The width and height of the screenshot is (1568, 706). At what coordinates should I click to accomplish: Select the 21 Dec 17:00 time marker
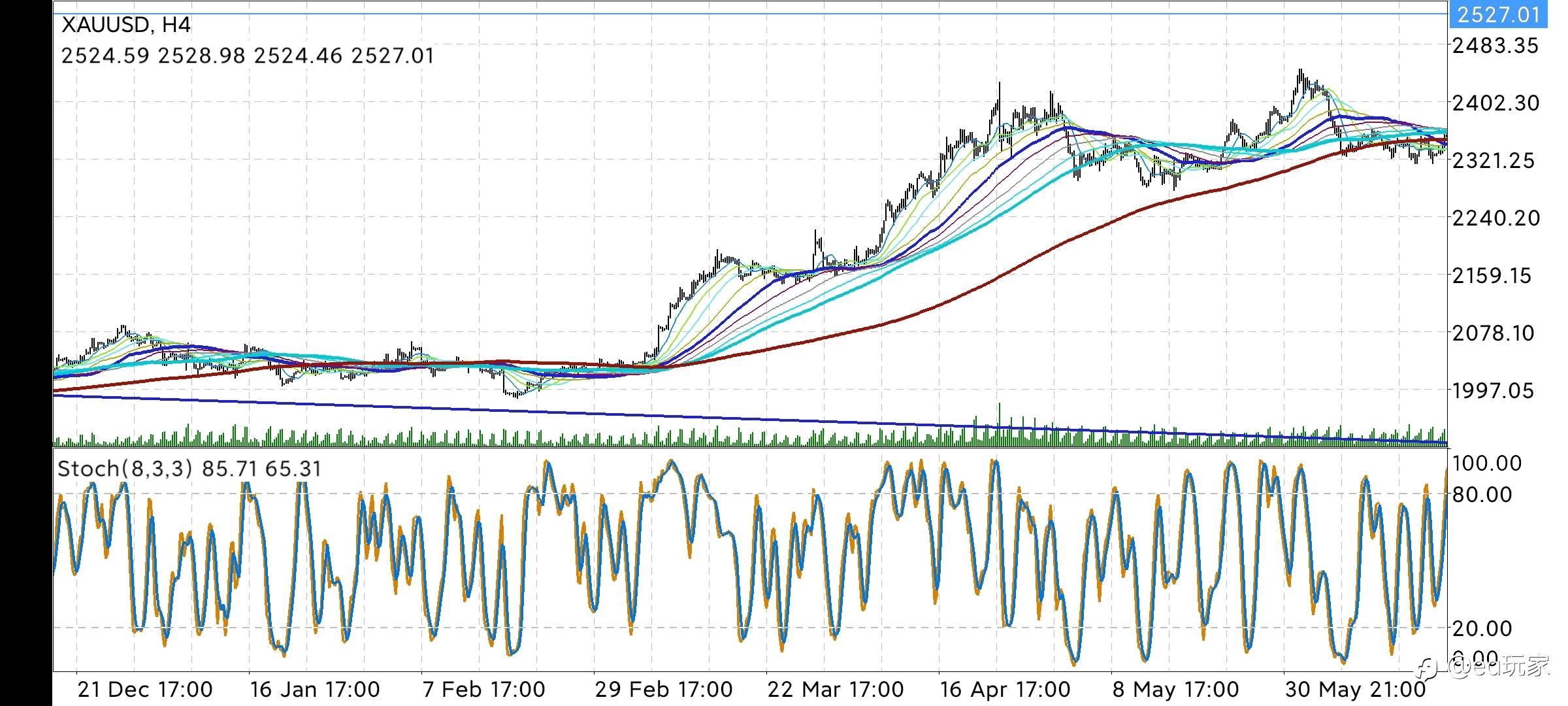(x=145, y=689)
